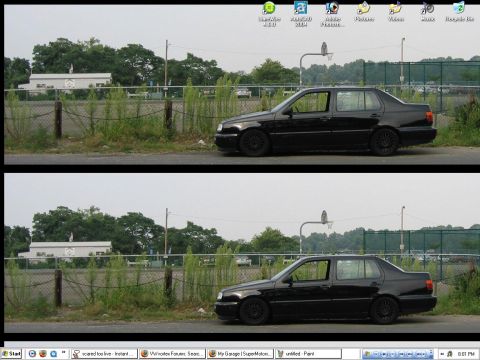
Task: Open the Recycle Bin desktop icon
Action: [459, 12]
